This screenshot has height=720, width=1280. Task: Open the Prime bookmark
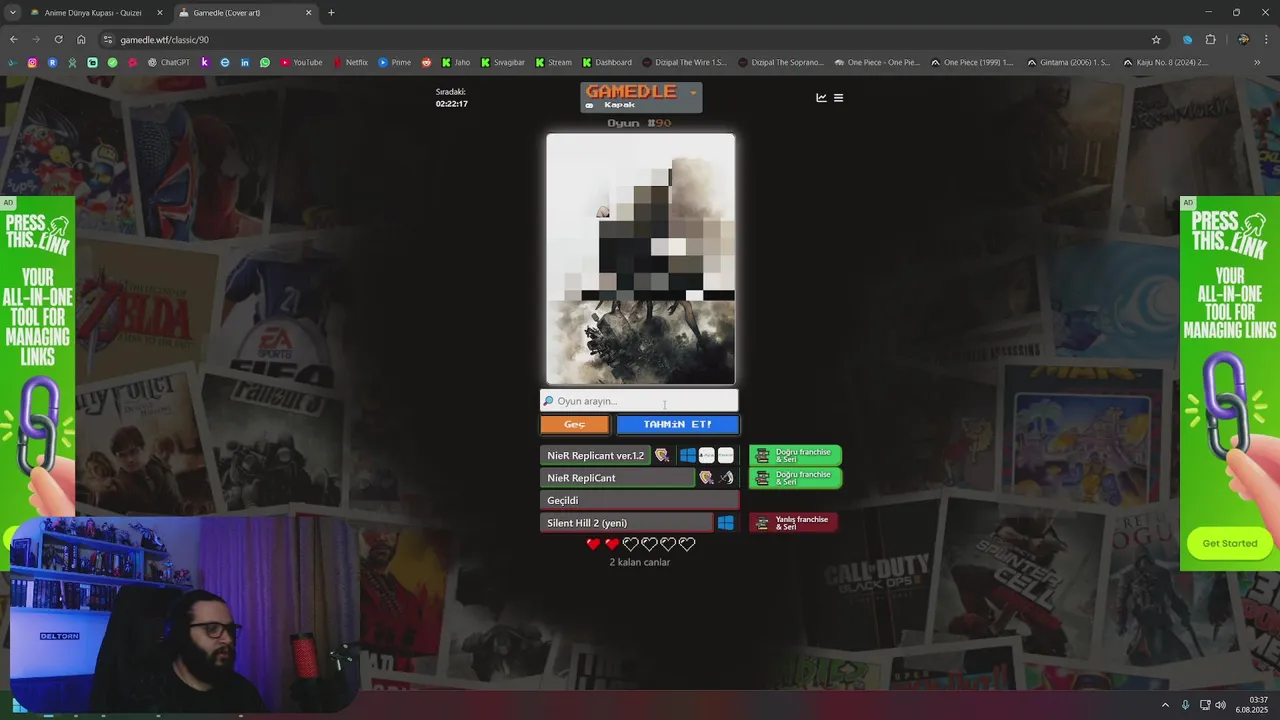[x=394, y=62]
